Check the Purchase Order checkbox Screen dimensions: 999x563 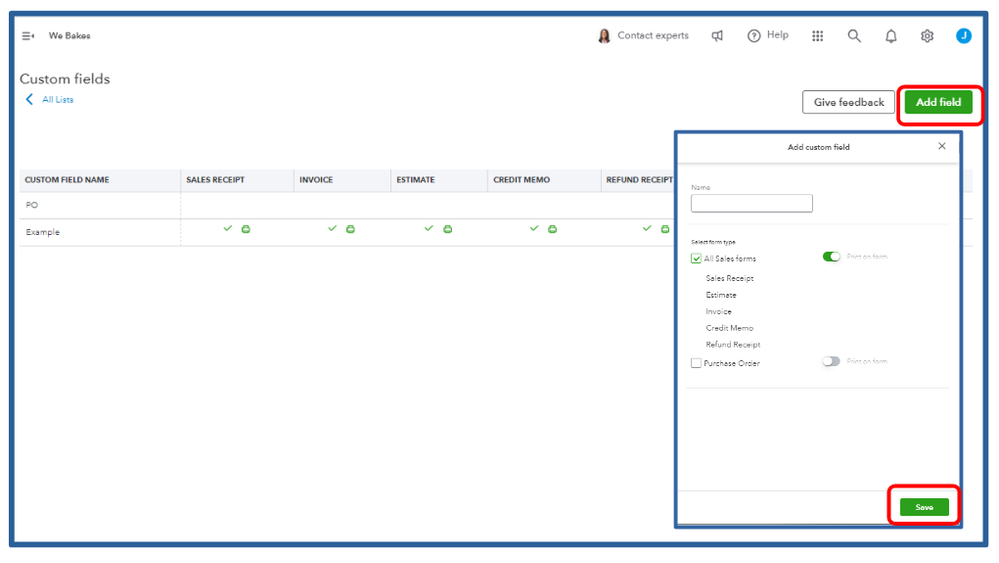(696, 363)
